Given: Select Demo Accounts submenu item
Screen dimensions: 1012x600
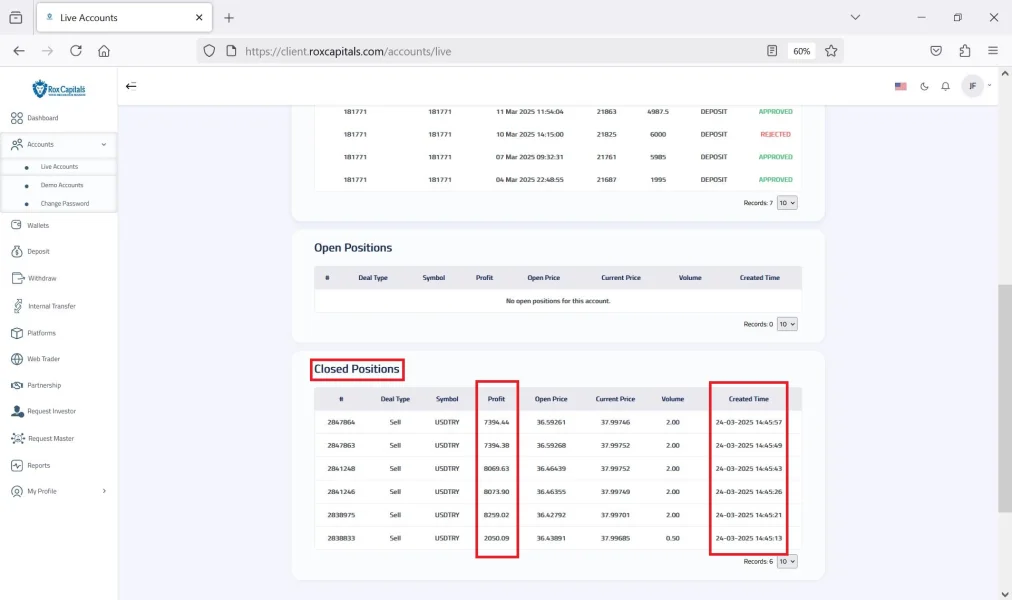Looking at the screenshot, I should [62, 185].
